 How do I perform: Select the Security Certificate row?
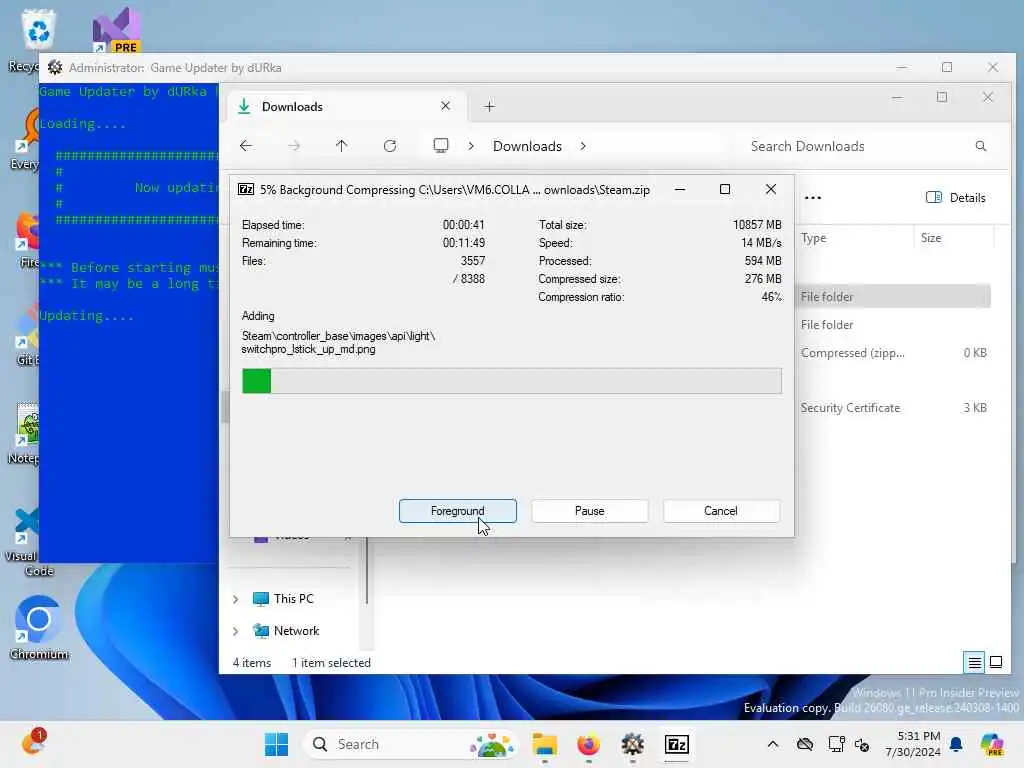[x=893, y=408]
